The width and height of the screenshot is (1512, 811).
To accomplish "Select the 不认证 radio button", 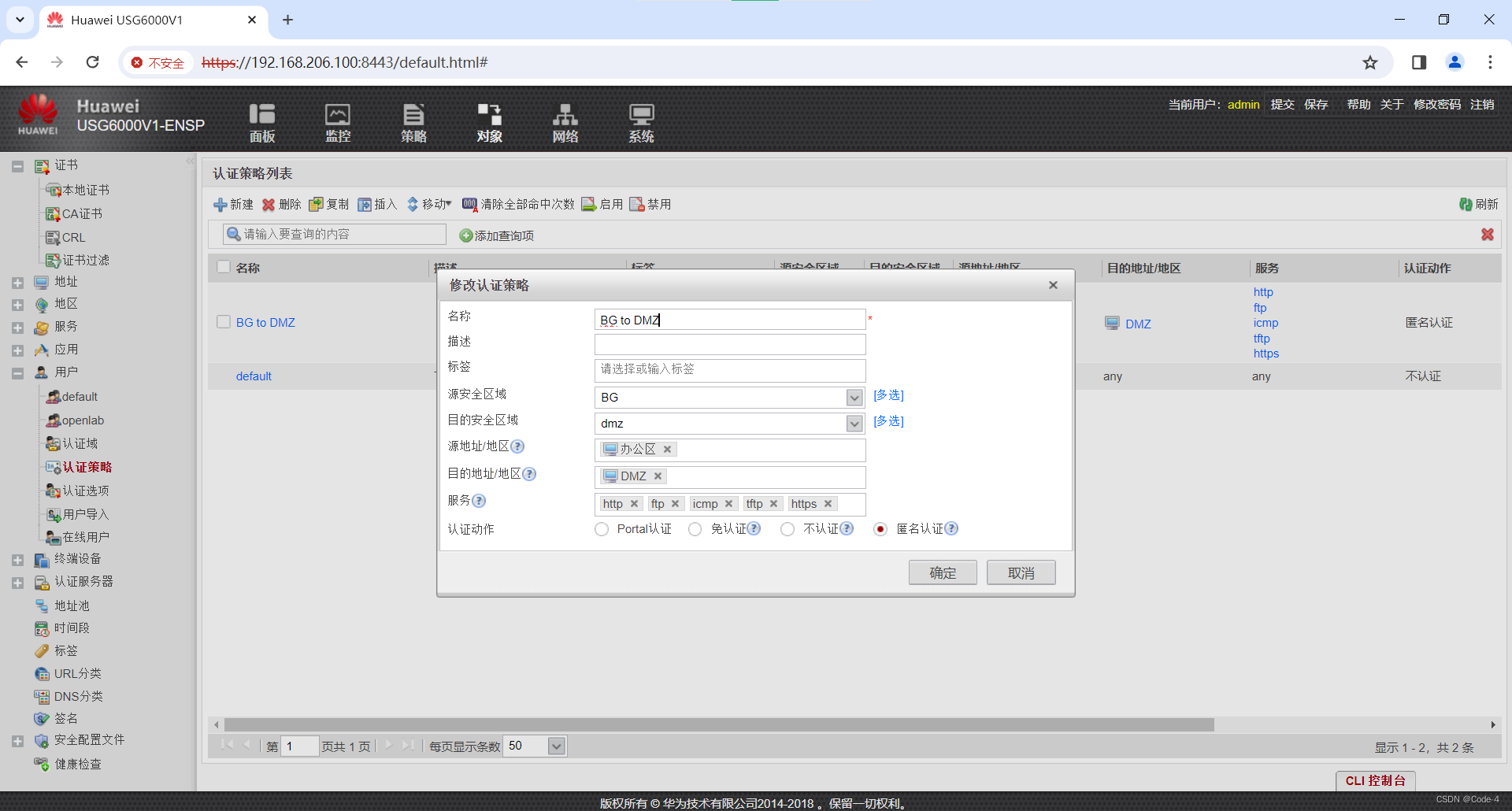I will coord(787,529).
